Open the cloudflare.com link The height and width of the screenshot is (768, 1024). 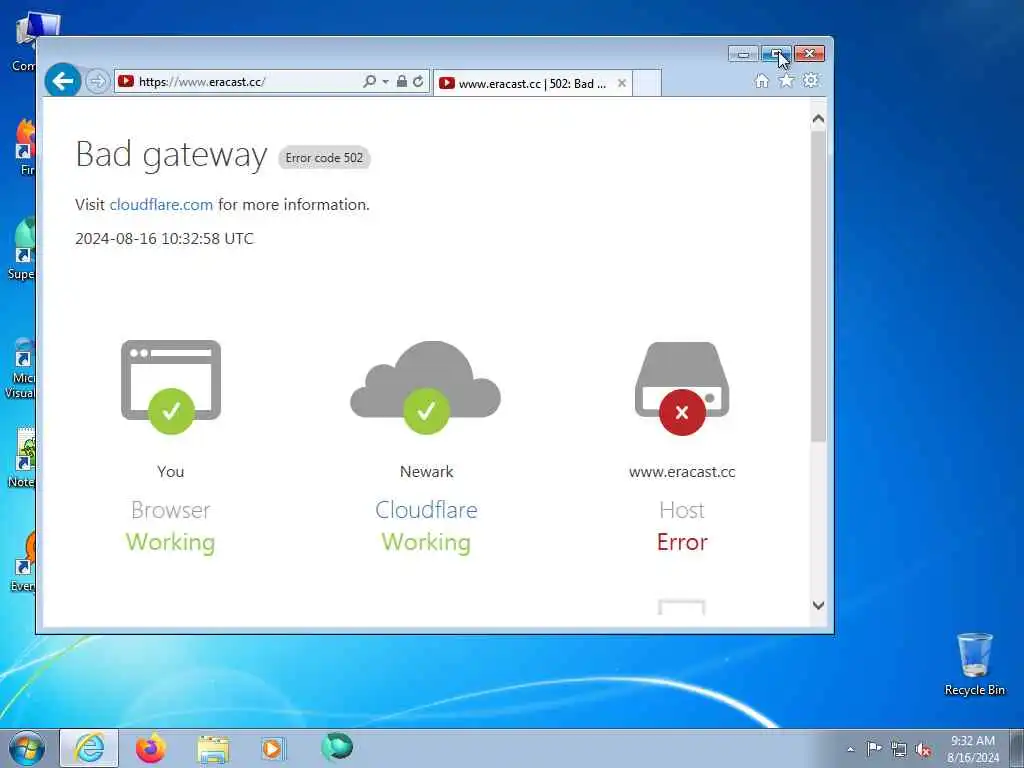pyautogui.click(x=161, y=204)
